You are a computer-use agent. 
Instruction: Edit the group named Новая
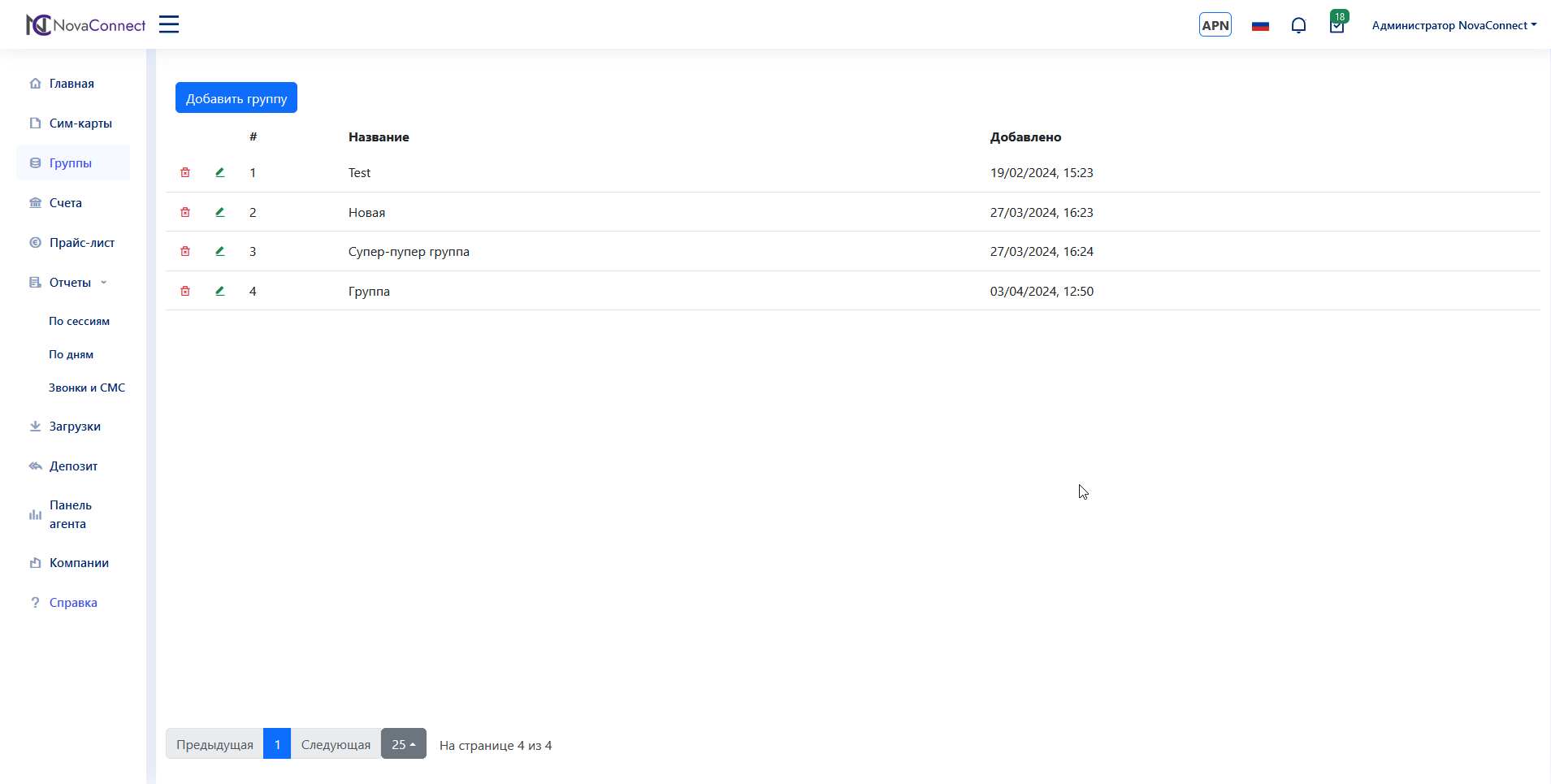pos(219,212)
